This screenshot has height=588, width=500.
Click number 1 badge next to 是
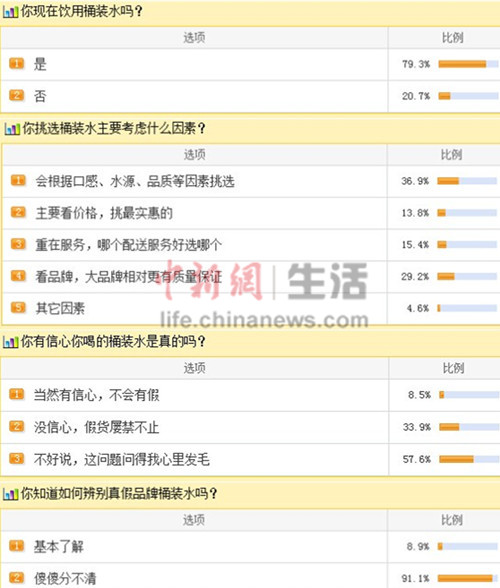coord(17,64)
